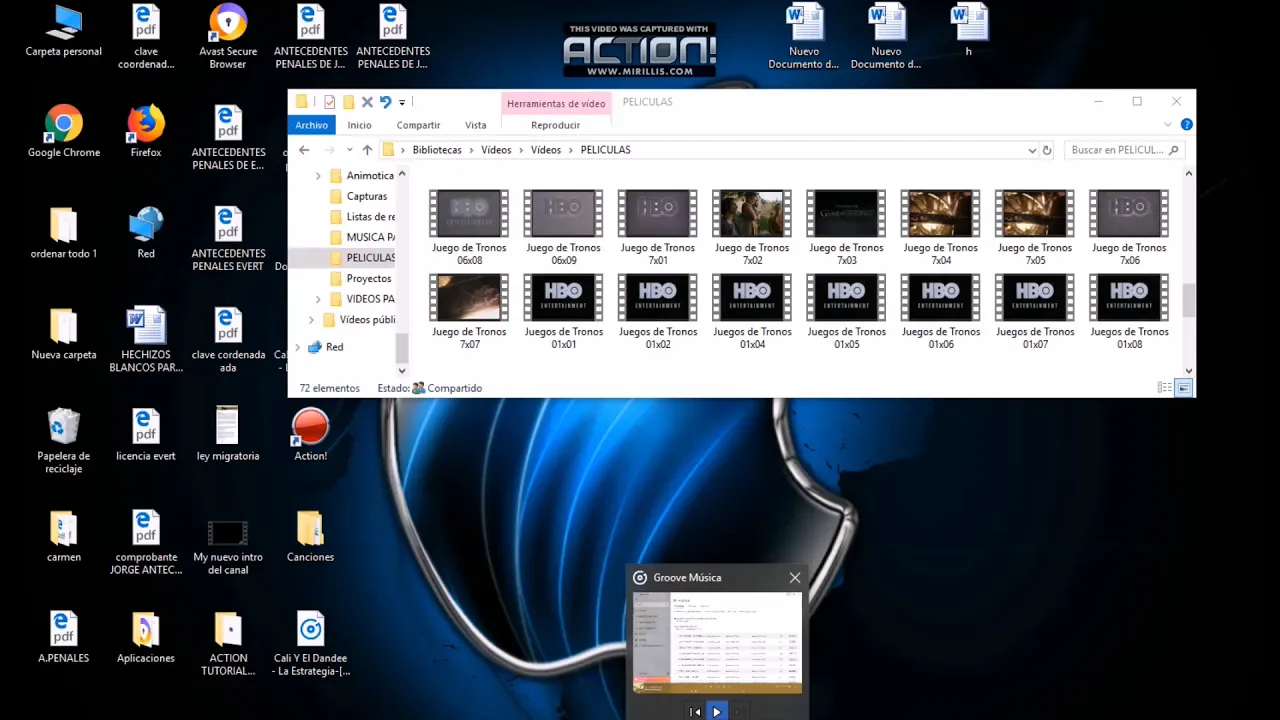This screenshot has height=720, width=1280.
Task: Select the 'h' Word document icon
Action: click(x=968, y=31)
